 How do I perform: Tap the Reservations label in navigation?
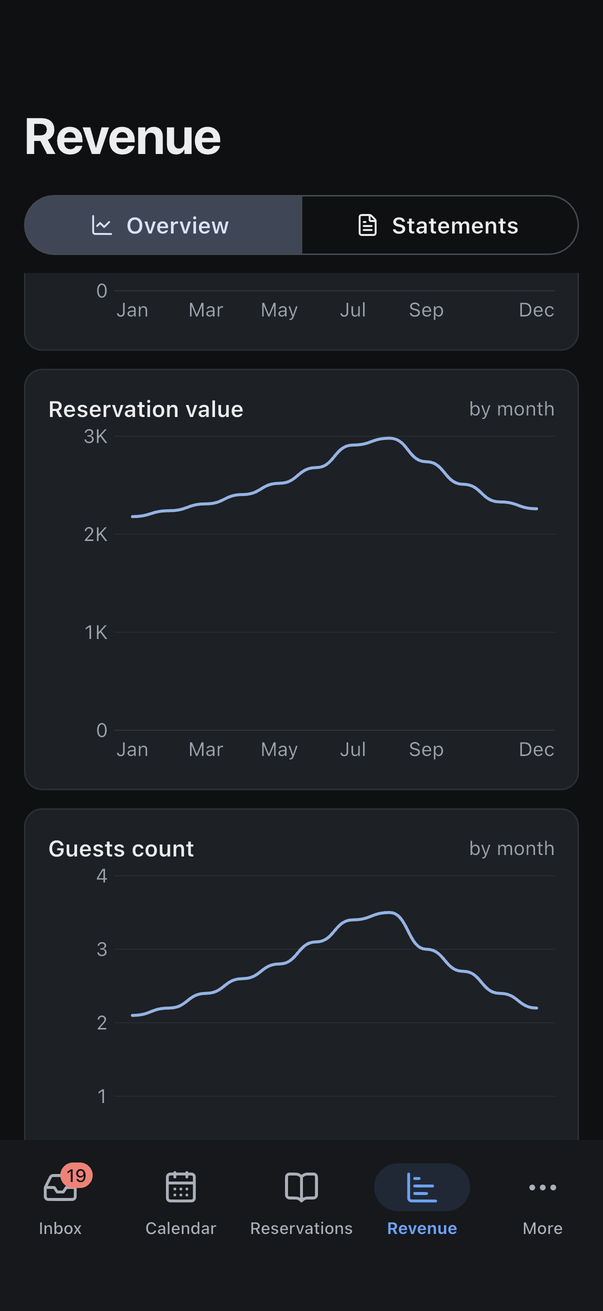[x=301, y=1228]
